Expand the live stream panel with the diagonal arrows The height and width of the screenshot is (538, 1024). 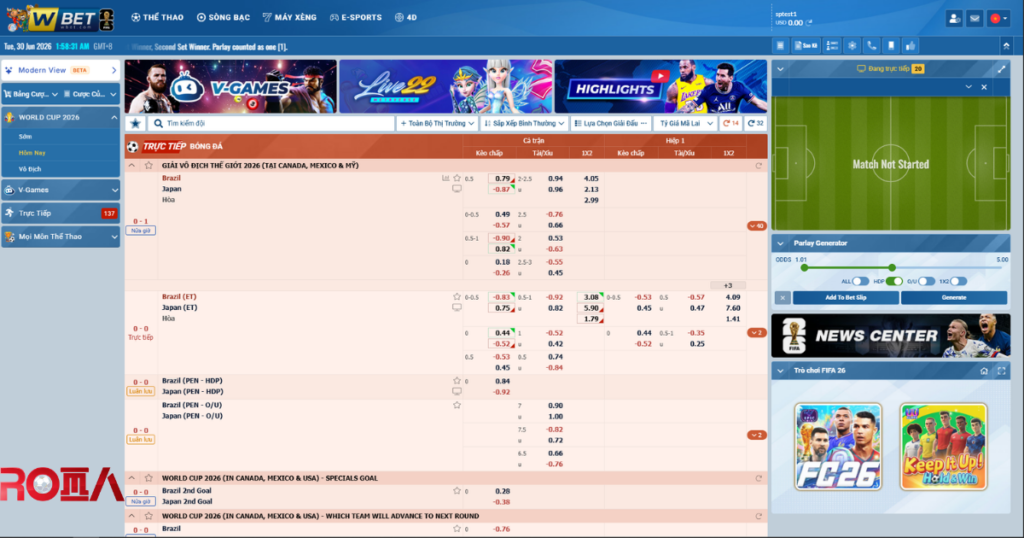click(x=1001, y=69)
